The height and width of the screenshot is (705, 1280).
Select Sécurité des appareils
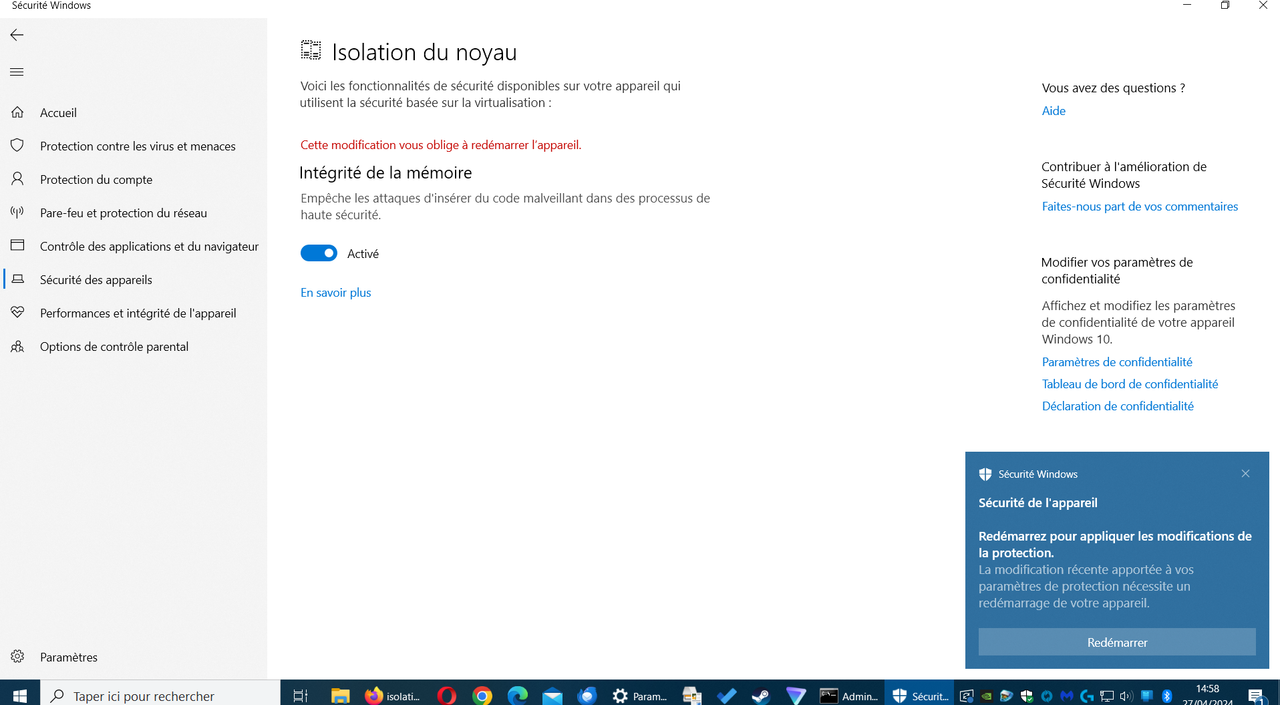click(x=96, y=280)
